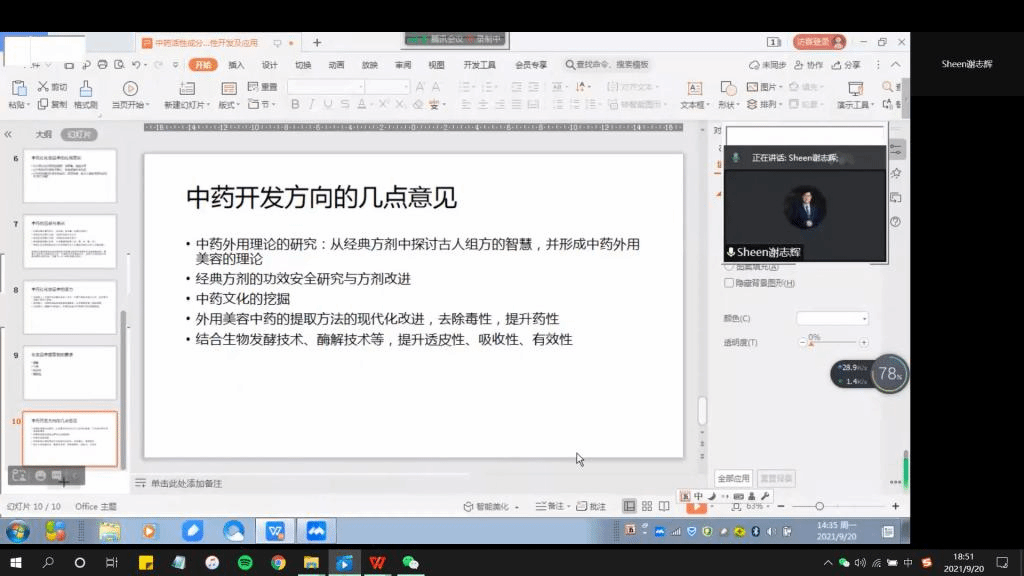Click the cloud sync status icon
Screen dimensions: 1024x576
[x=754, y=65]
